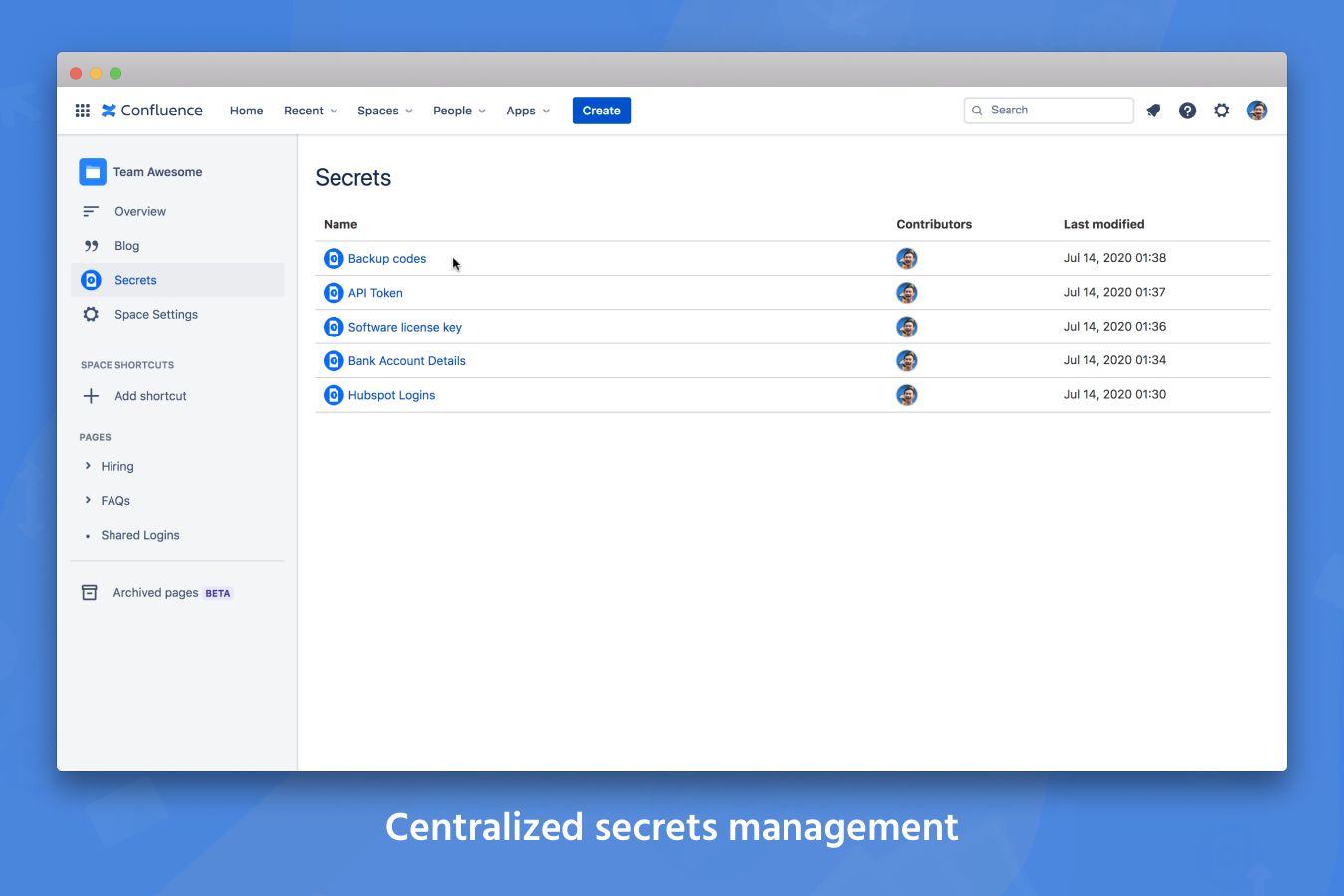Click the Blog quote icon
This screenshot has height=896, width=1344.
[91, 246]
